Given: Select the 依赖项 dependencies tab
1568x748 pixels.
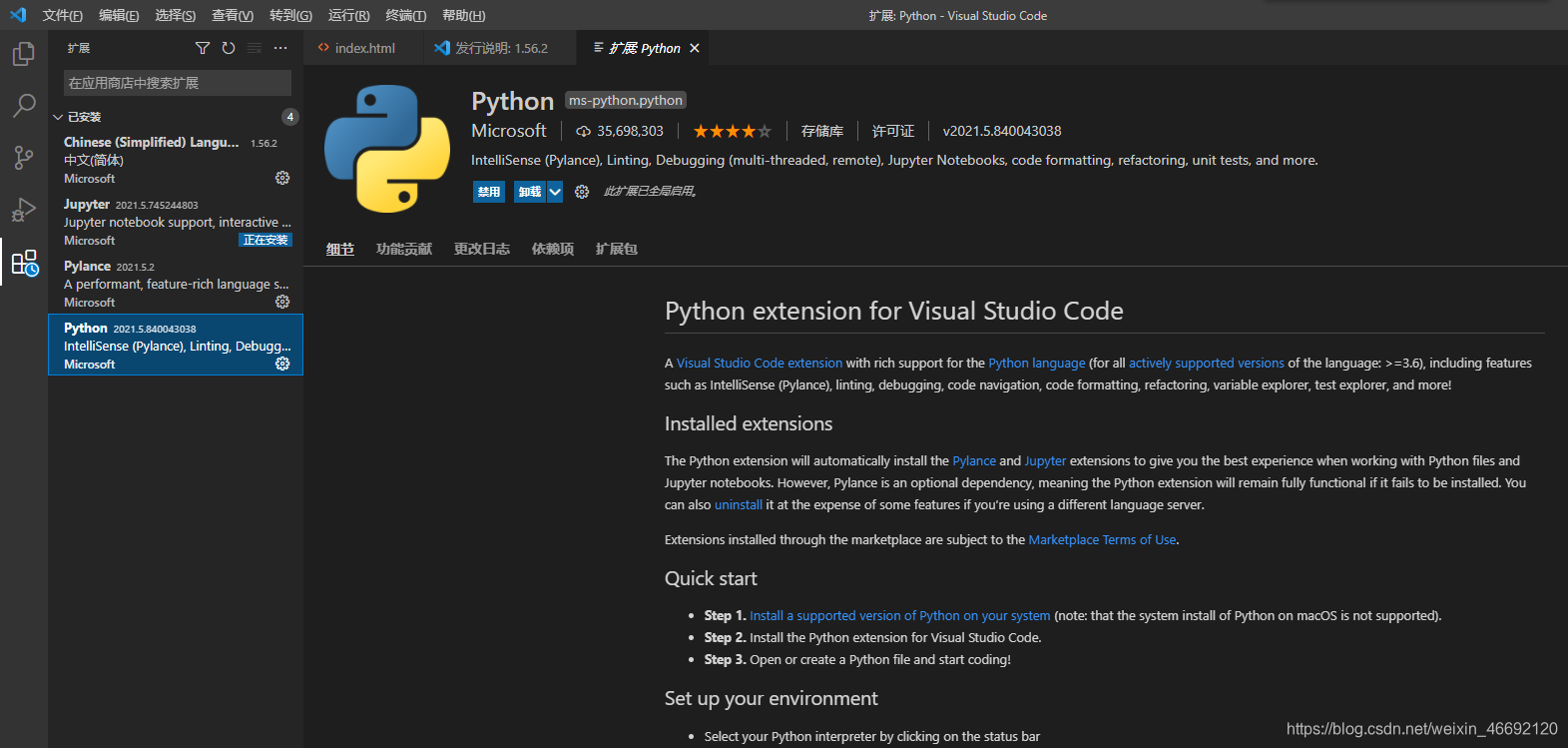Looking at the screenshot, I should coord(553,249).
